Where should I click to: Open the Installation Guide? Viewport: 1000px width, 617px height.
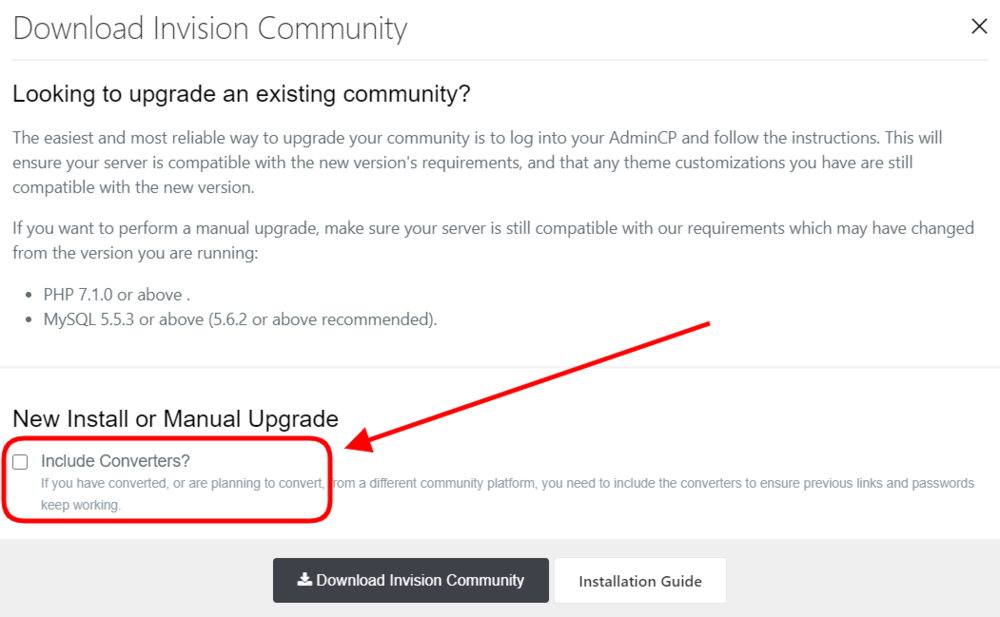tap(640, 581)
